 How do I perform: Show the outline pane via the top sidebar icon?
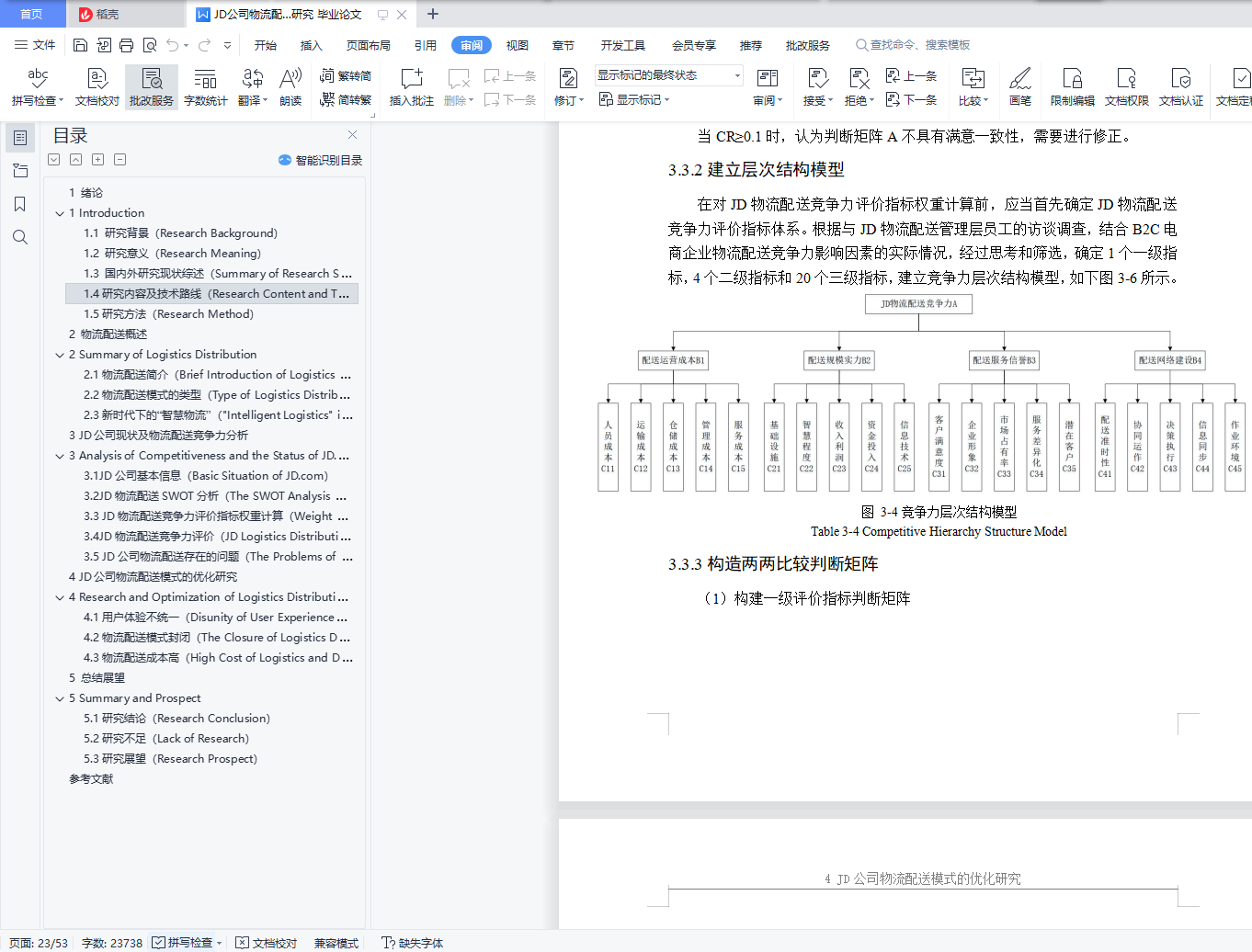pyautogui.click(x=20, y=138)
